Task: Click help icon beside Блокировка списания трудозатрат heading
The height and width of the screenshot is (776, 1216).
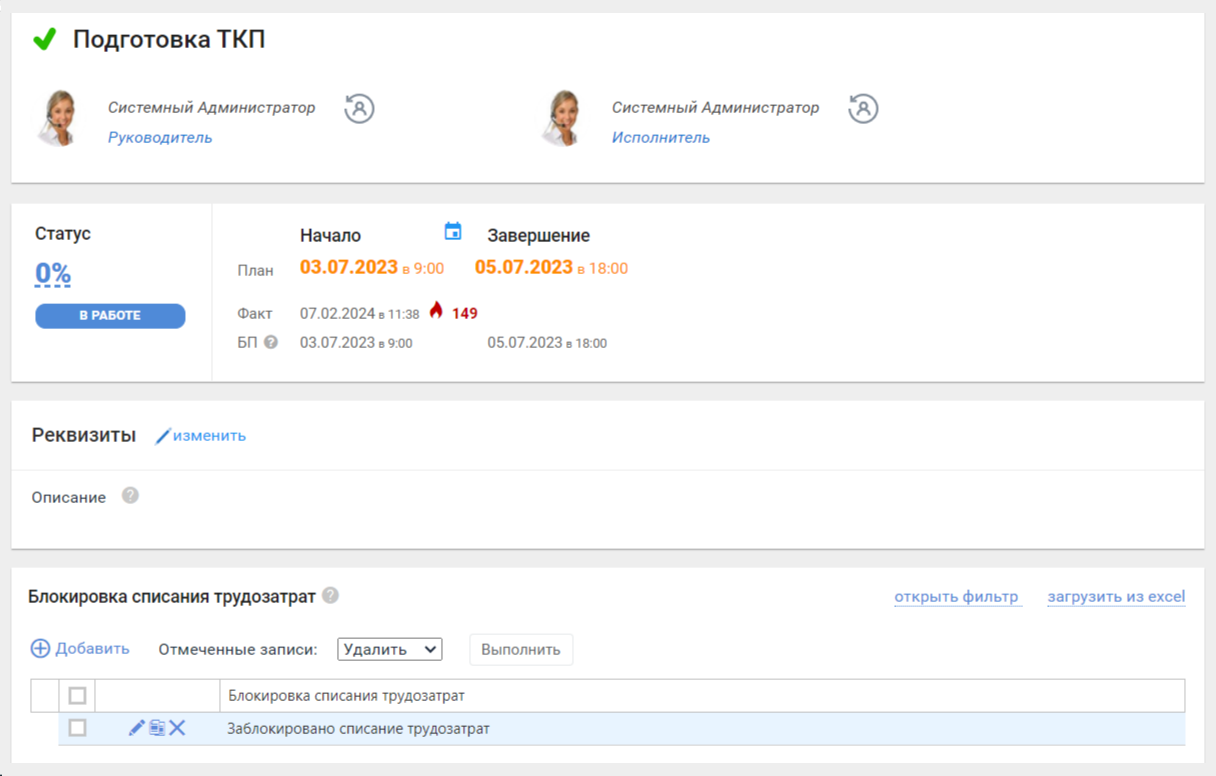Action: pos(330,596)
